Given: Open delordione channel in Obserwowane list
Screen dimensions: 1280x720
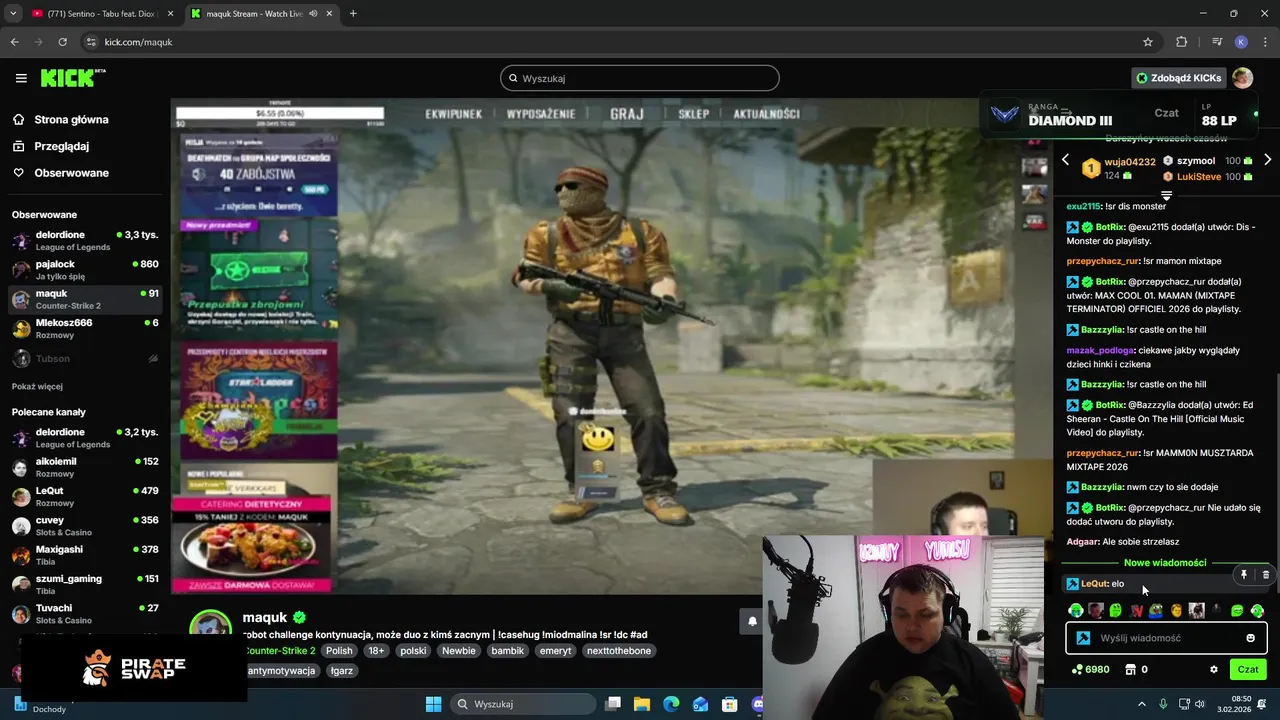Looking at the screenshot, I should coord(85,241).
